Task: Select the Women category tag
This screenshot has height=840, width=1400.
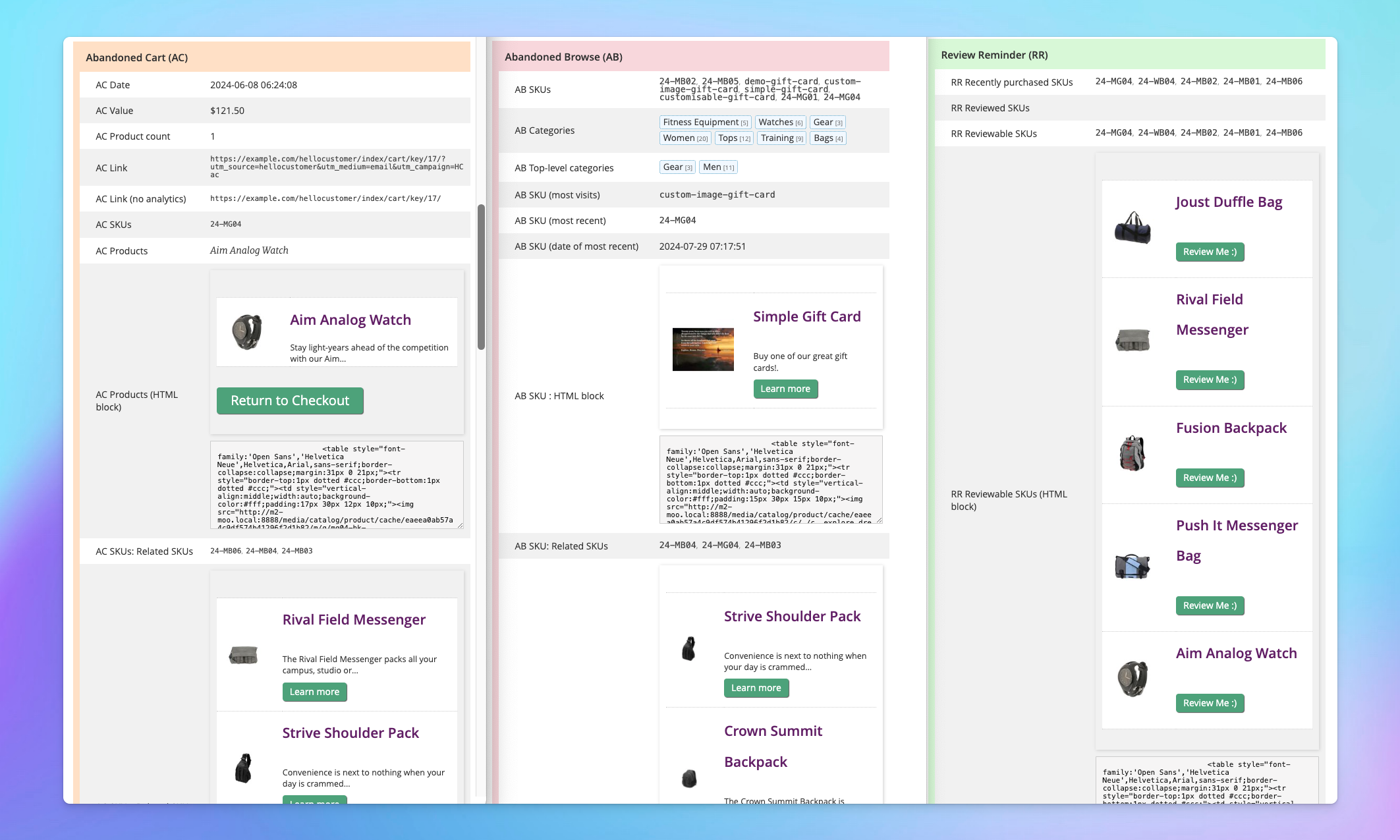Action: [x=685, y=138]
